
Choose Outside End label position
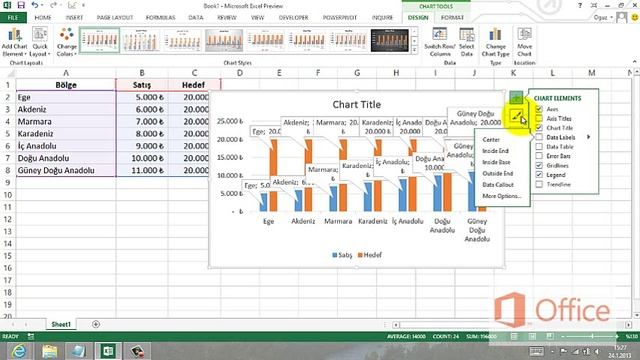(498, 173)
